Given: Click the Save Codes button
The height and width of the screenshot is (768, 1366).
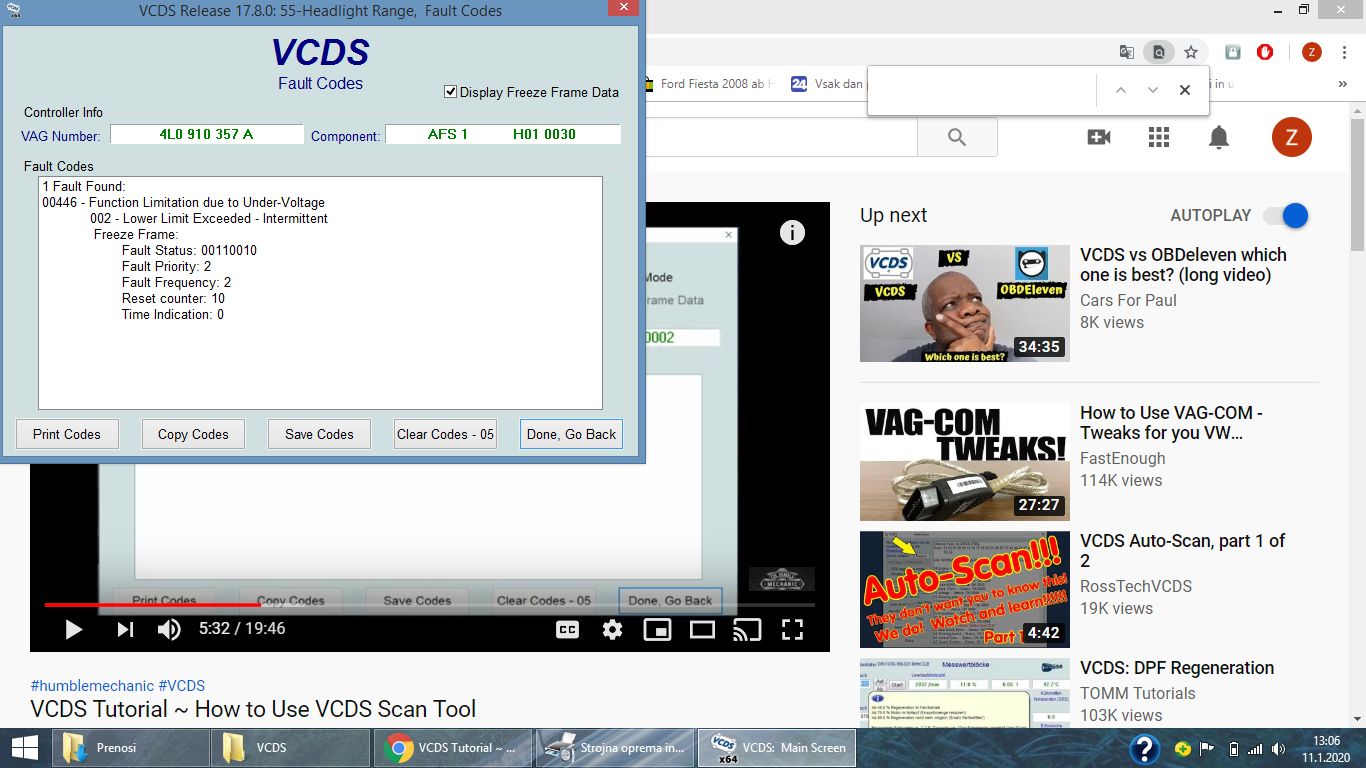Looking at the screenshot, I should pyautogui.click(x=319, y=434).
